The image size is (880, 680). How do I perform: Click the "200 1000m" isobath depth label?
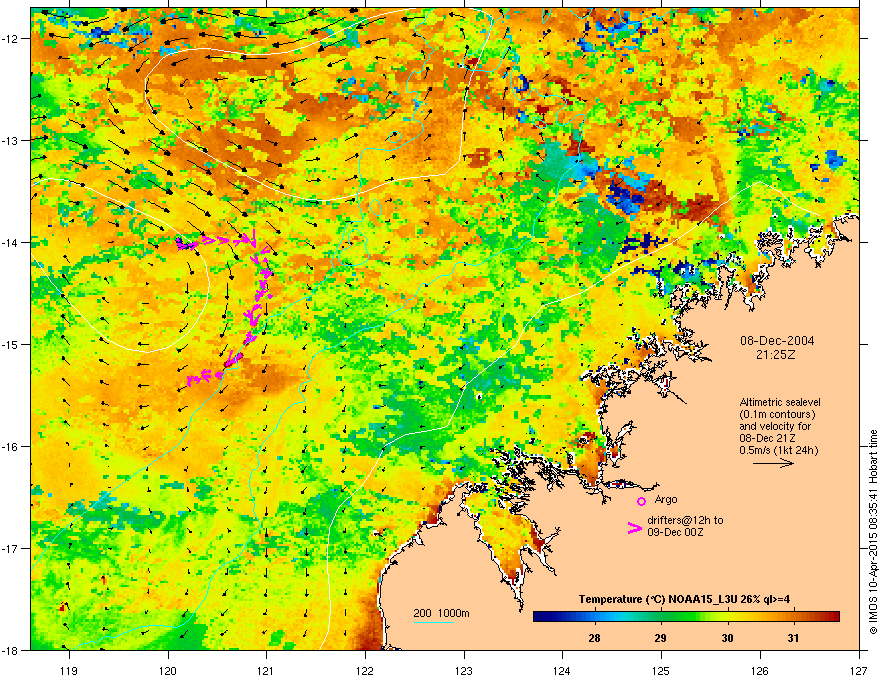point(441,613)
